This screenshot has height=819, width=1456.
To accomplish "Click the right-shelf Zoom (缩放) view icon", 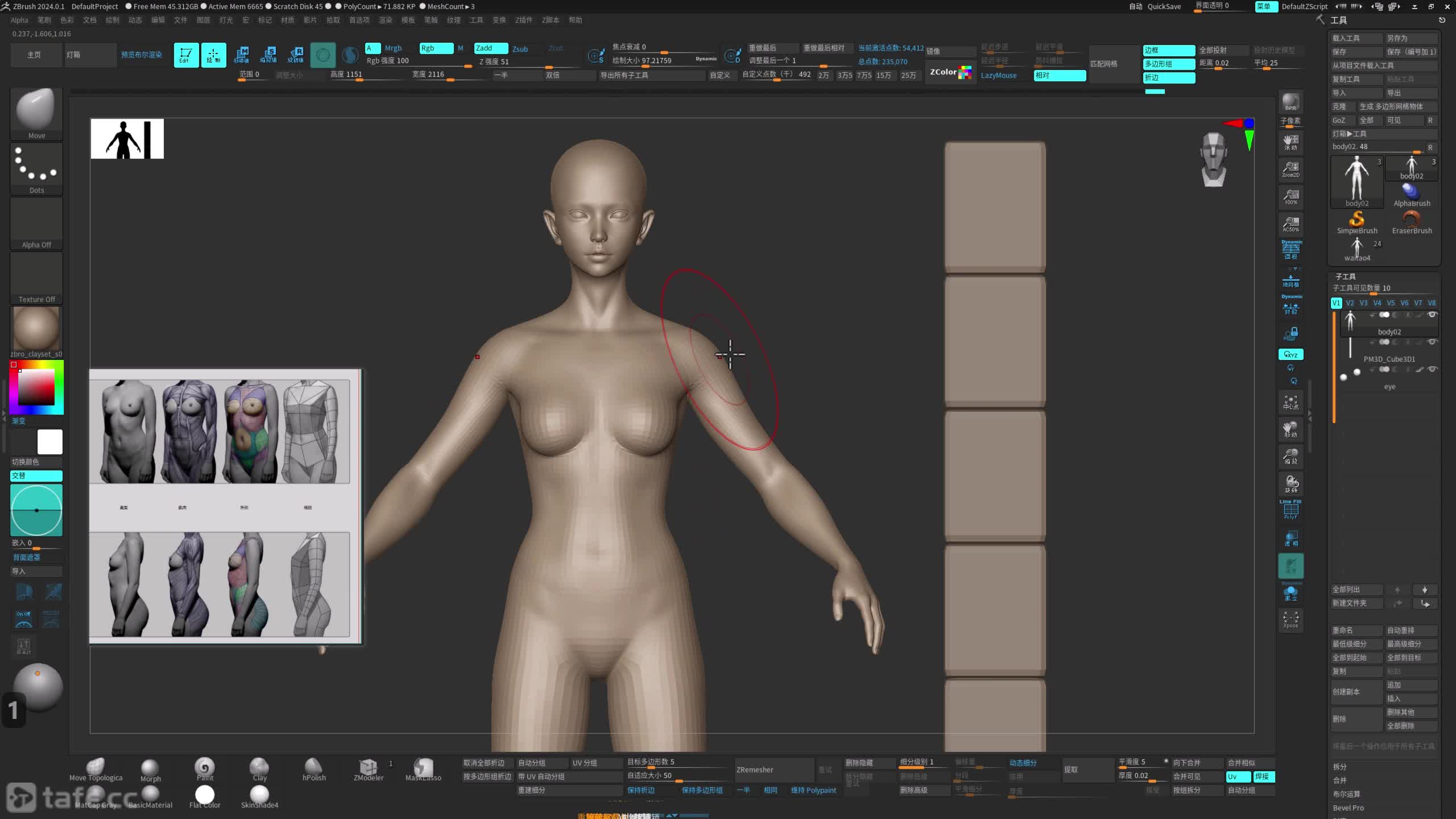I will 1290,457.
